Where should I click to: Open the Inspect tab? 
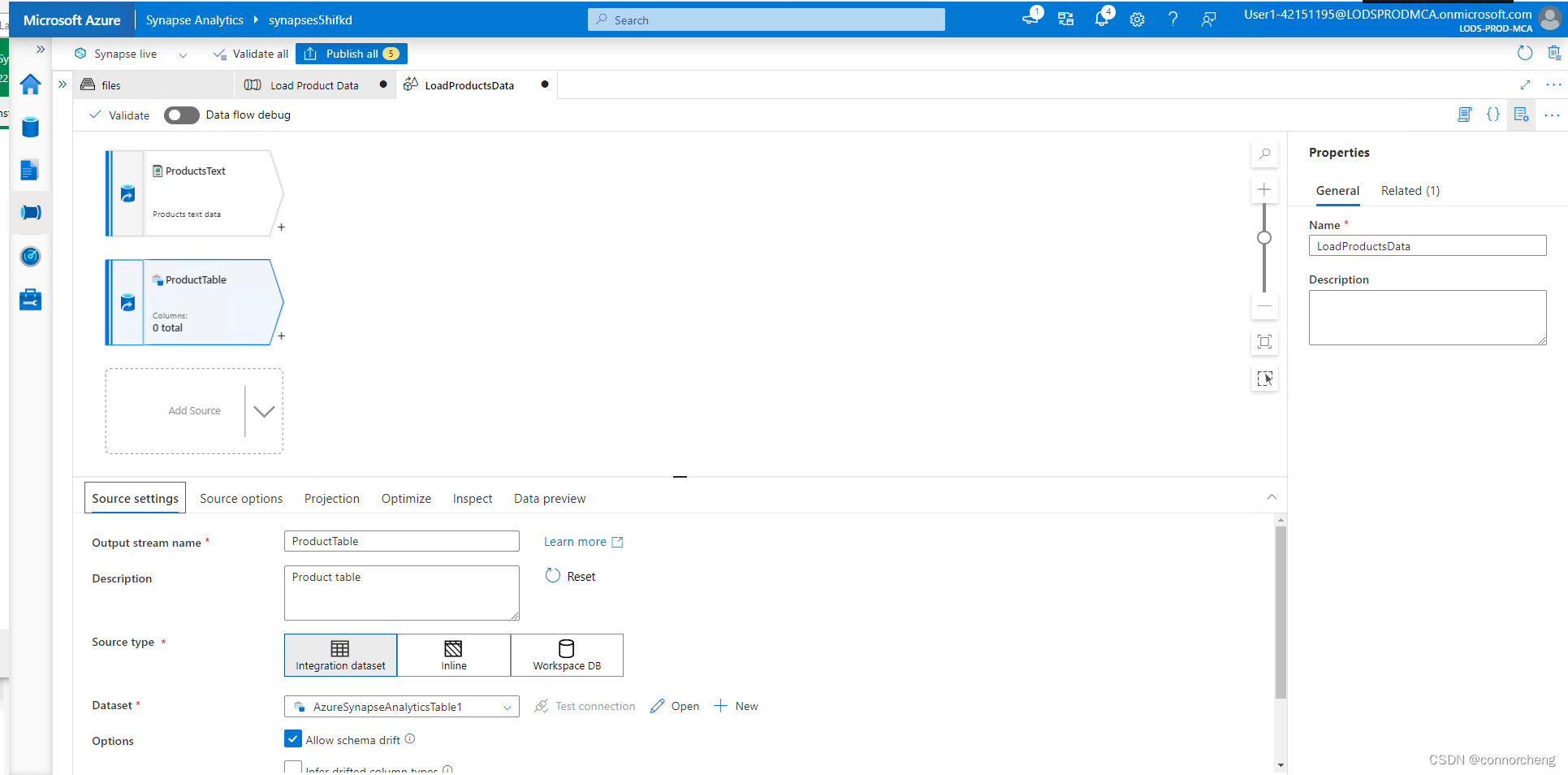click(x=473, y=499)
